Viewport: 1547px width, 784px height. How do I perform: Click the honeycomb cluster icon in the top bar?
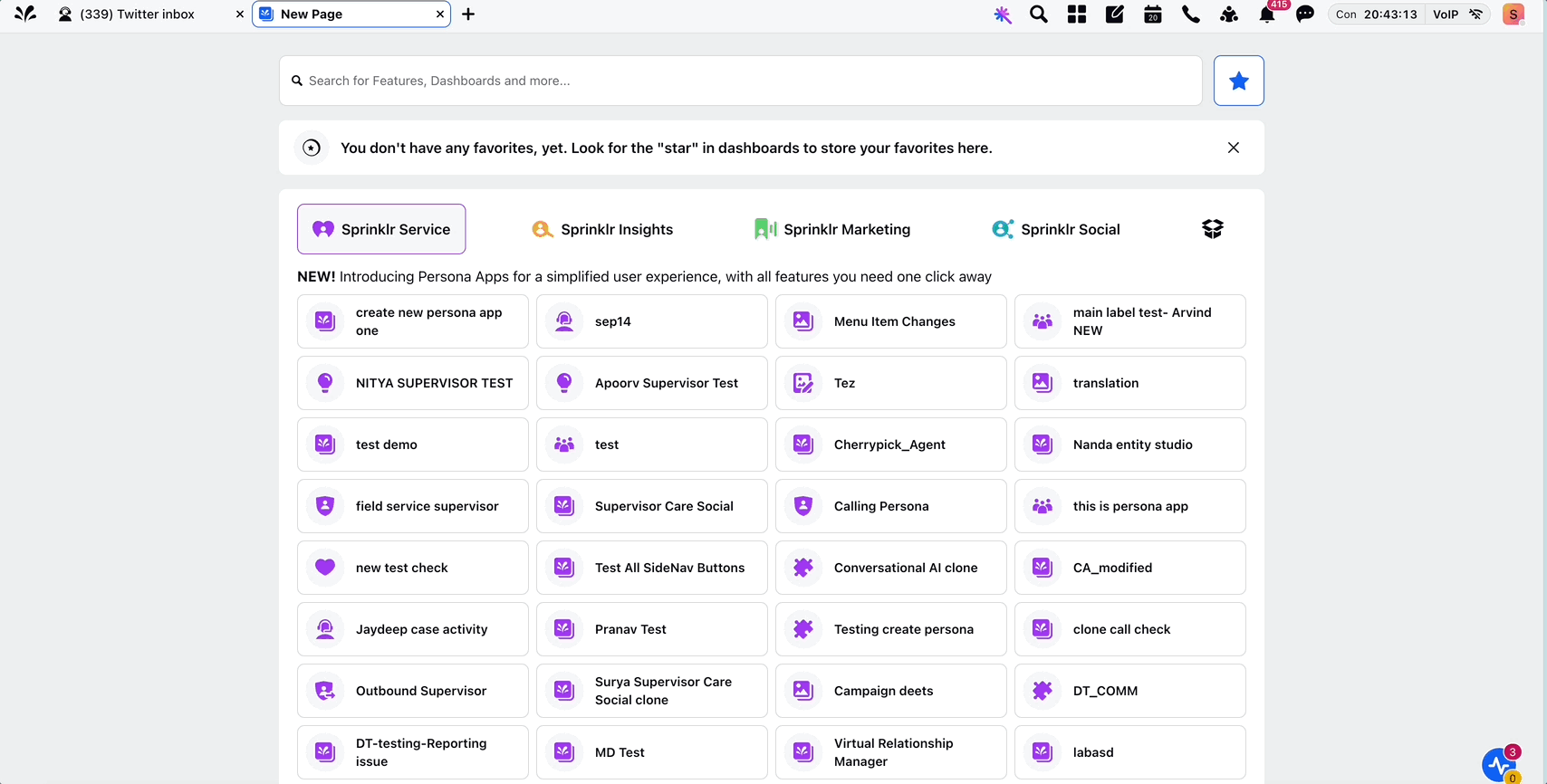tap(1229, 14)
